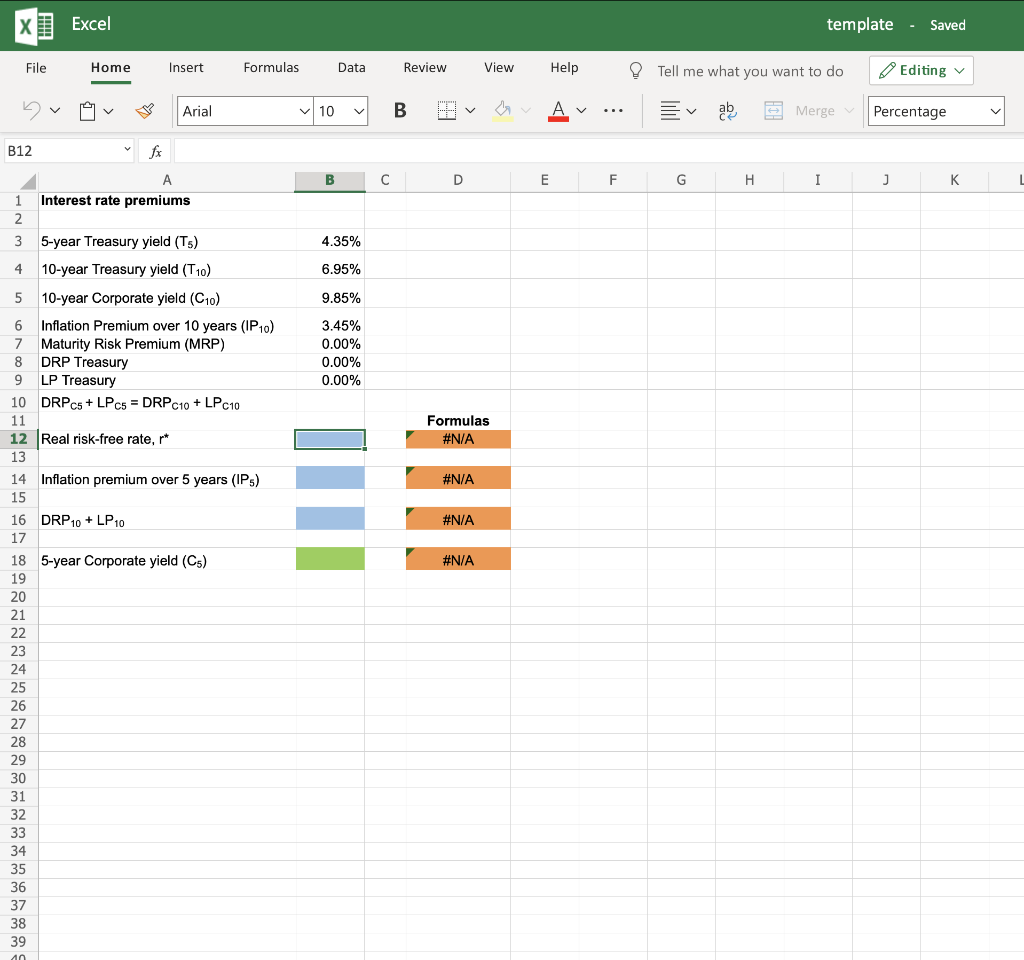Open the font color dropdown arrow

581,110
